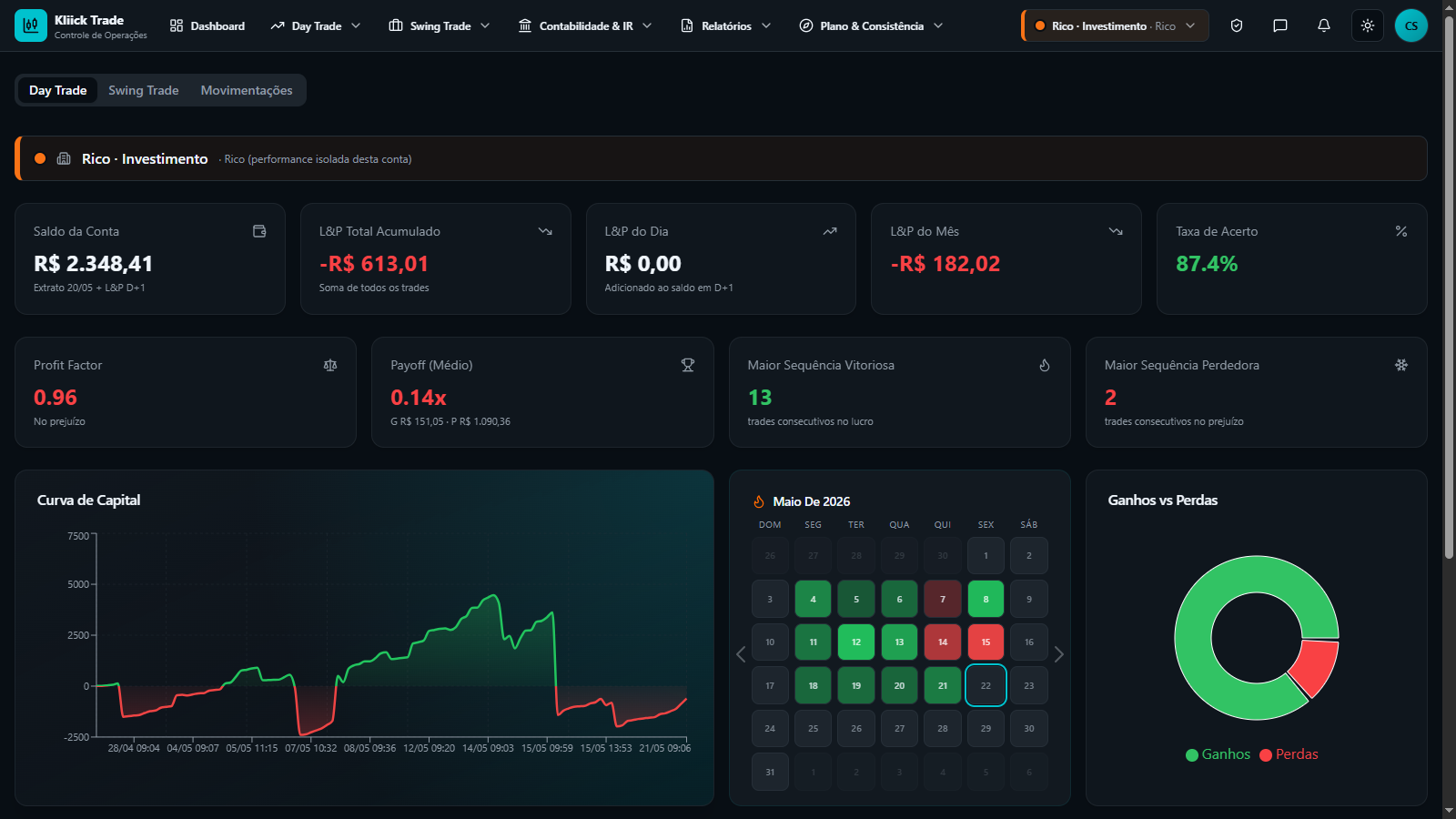Click scales icon in Profit Factor card
Viewport: 1456px width, 819px height.
coord(330,365)
